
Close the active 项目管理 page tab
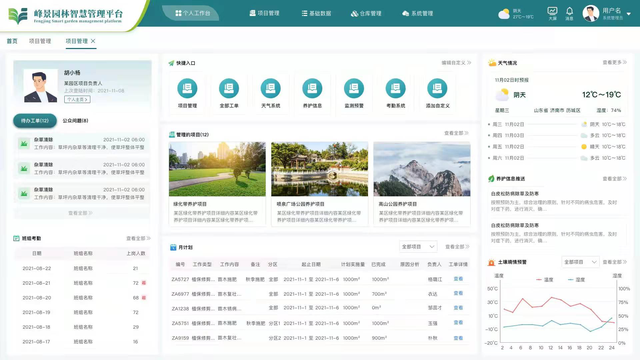pos(93,41)
